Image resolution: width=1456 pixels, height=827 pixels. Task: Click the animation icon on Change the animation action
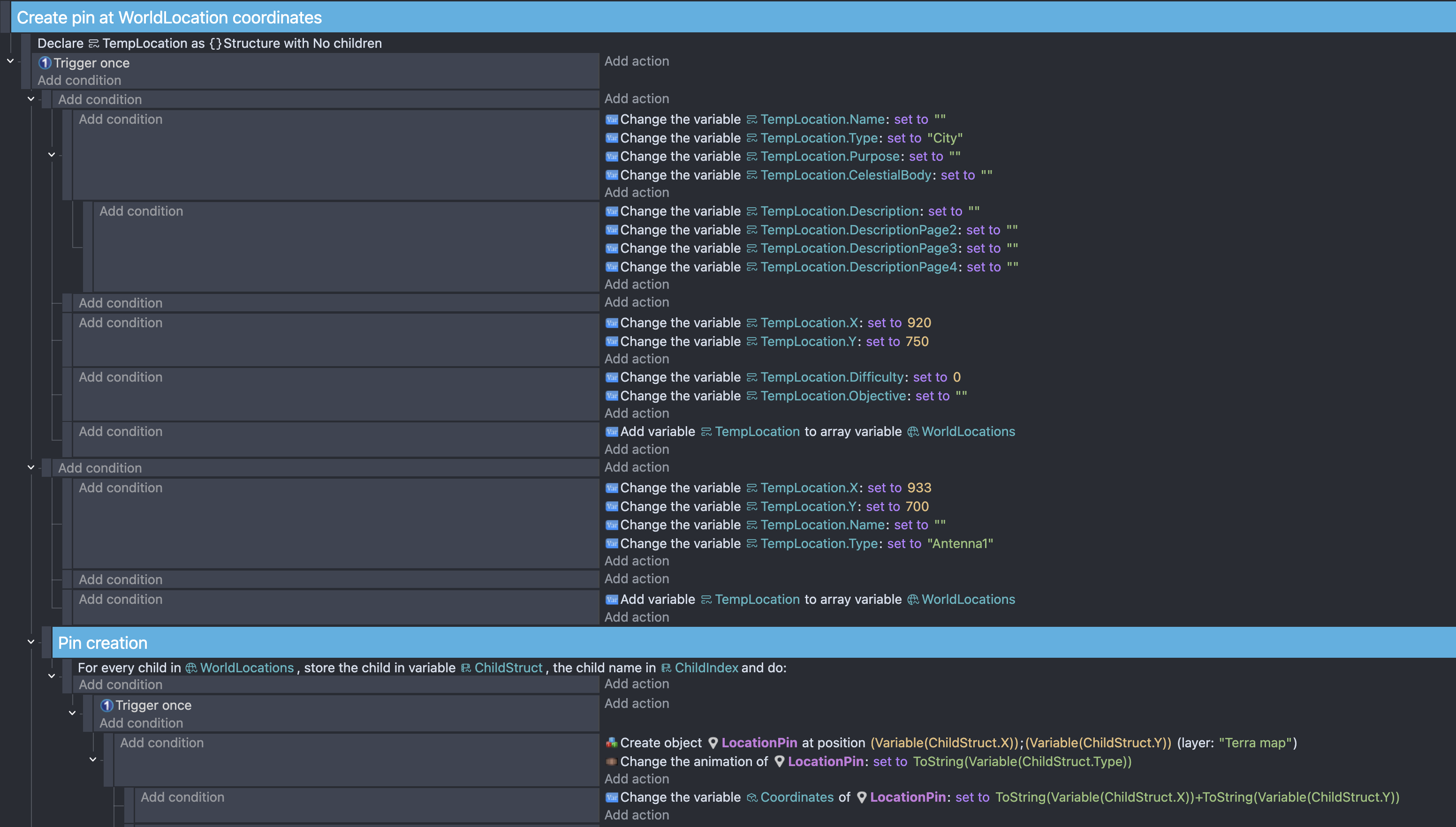click(612, 762)
